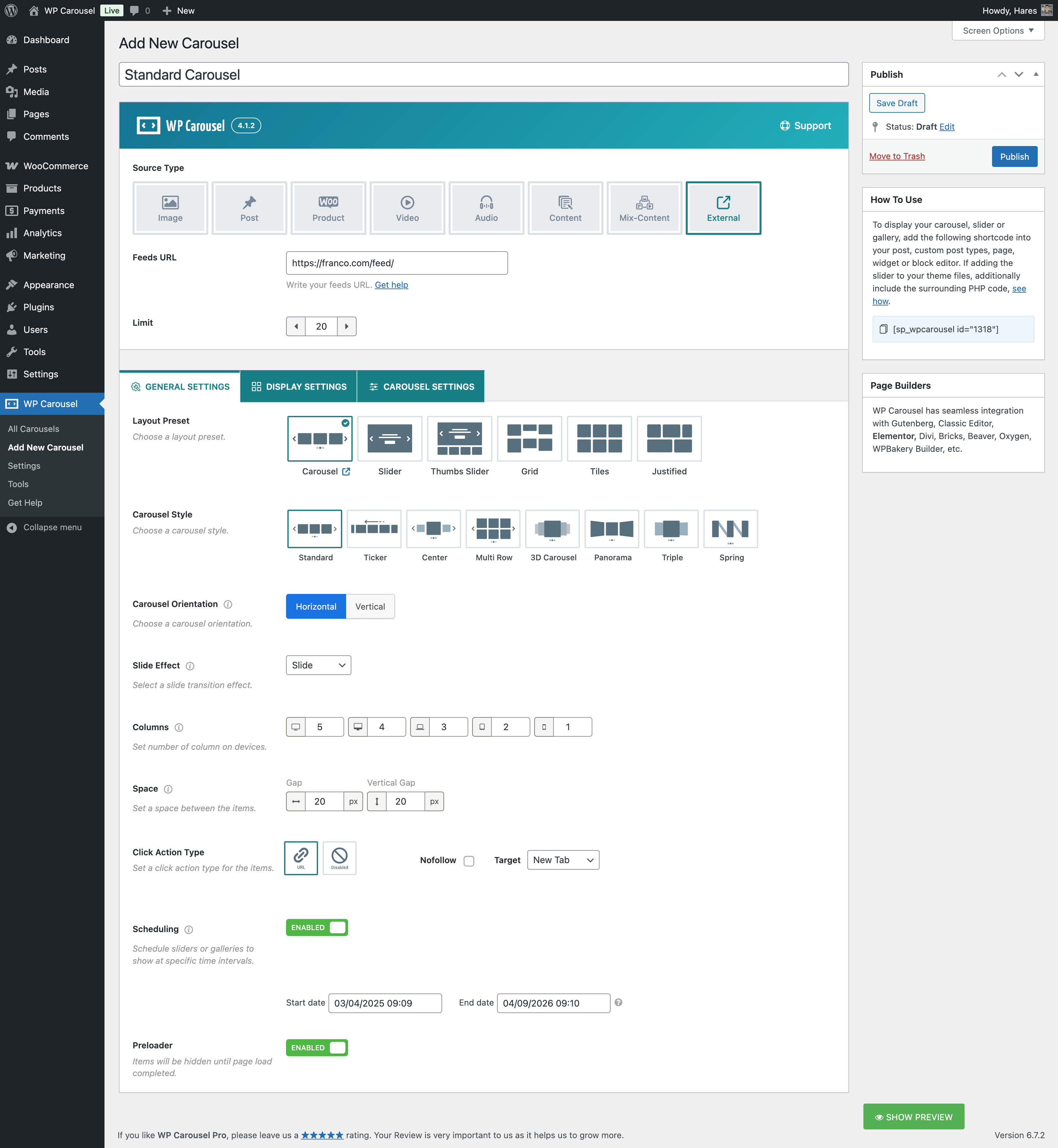Pick the Audio source type

[x=486, y=208]
